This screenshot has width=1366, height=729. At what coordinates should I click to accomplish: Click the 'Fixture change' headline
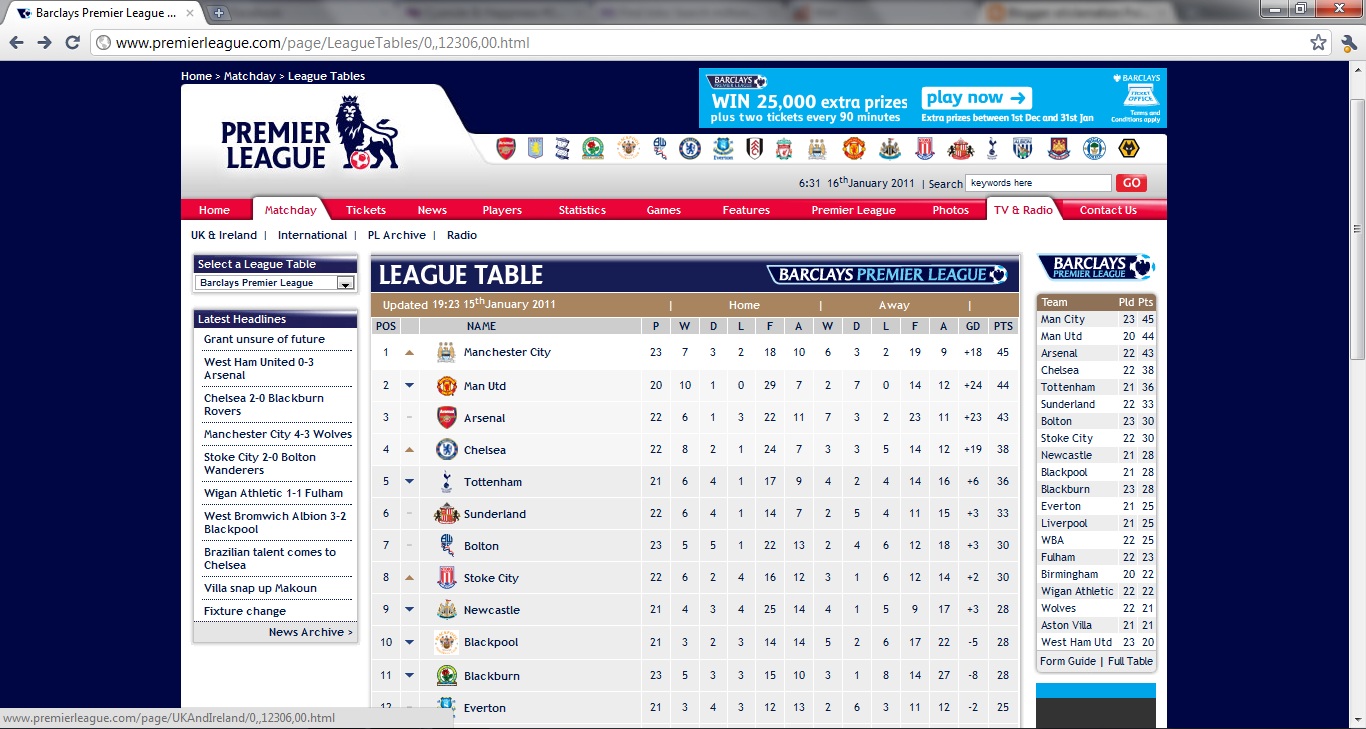click(245, 611)
